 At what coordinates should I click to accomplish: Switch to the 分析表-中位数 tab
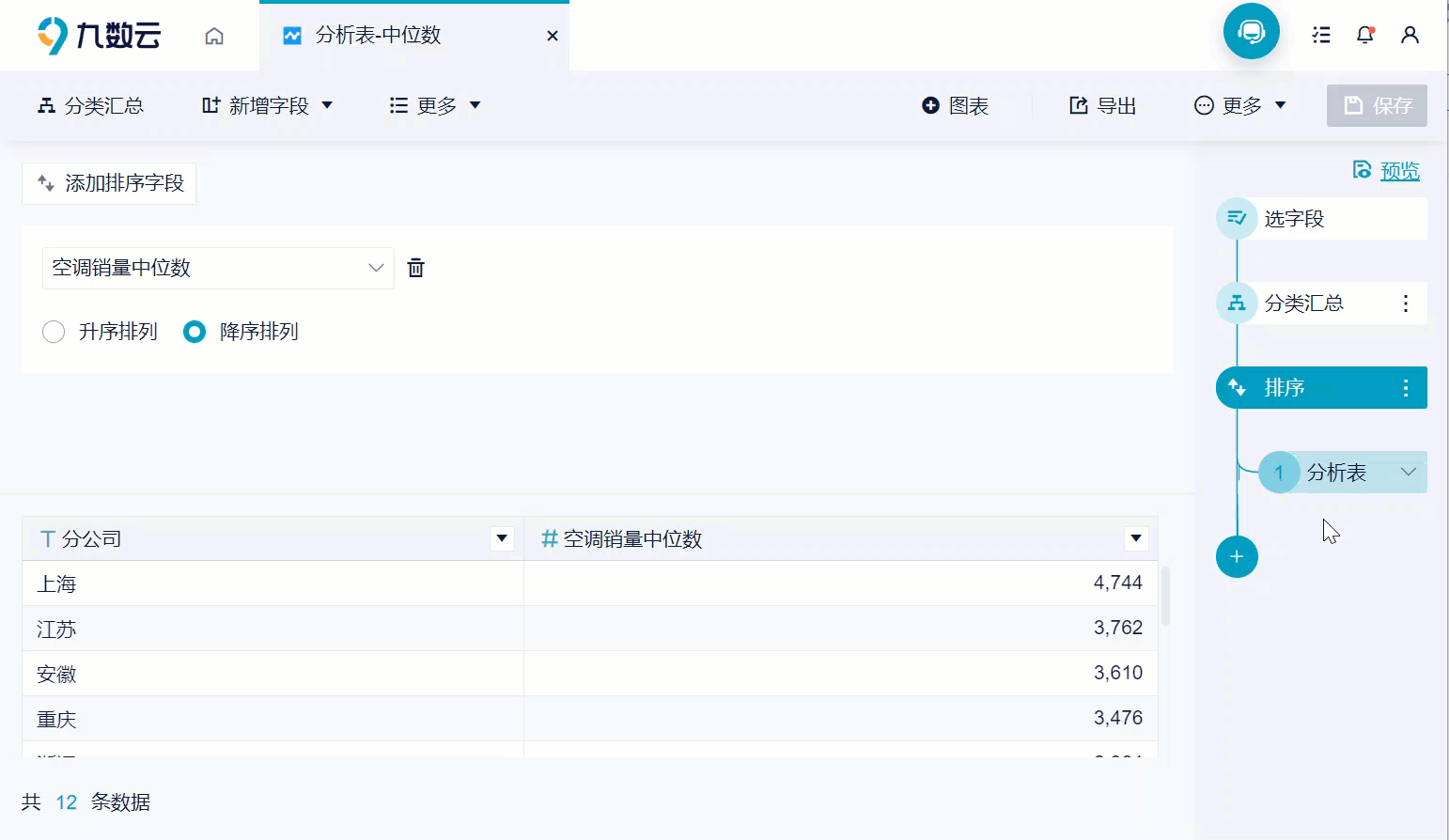coord(414,36)
